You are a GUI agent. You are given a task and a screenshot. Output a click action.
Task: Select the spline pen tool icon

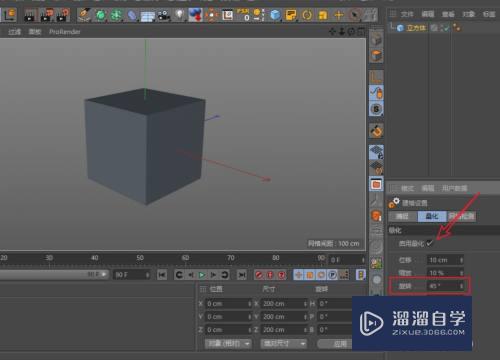84,15
